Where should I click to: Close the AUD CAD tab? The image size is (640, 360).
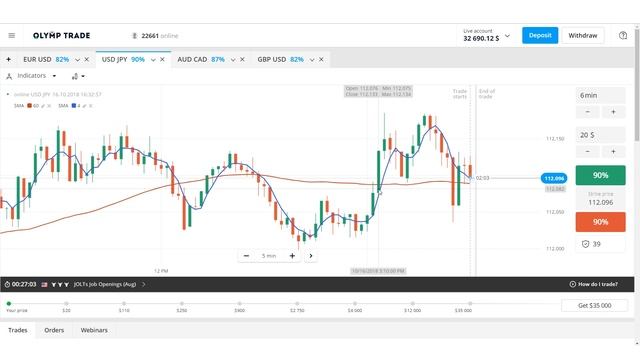[242, 60]
